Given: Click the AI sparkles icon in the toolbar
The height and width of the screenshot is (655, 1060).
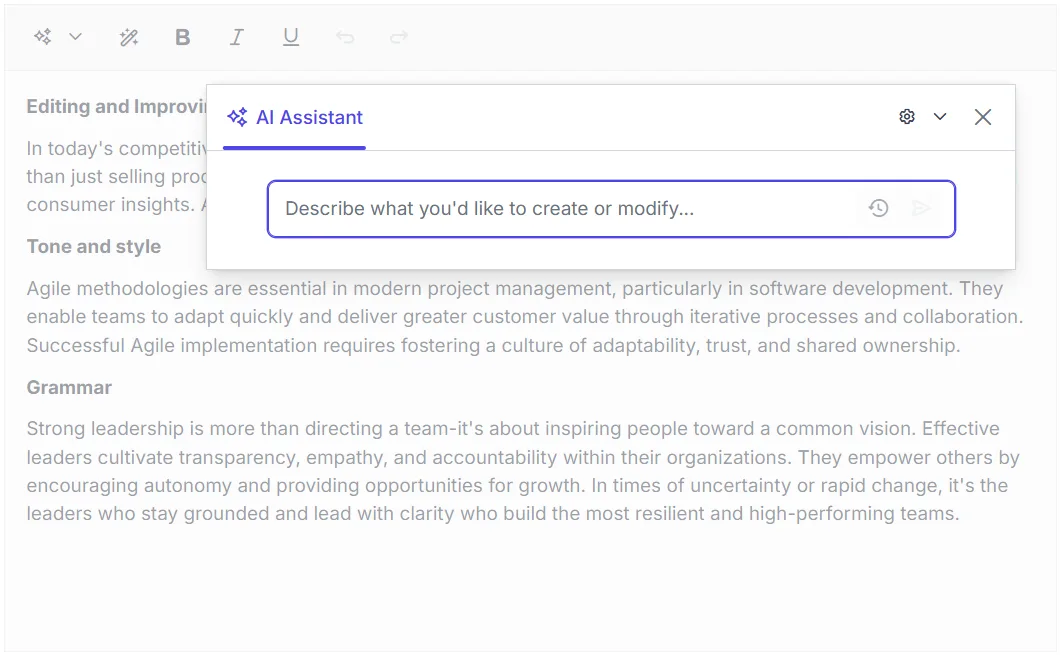Looking at the screenshot, I should [x=41, y=36].
